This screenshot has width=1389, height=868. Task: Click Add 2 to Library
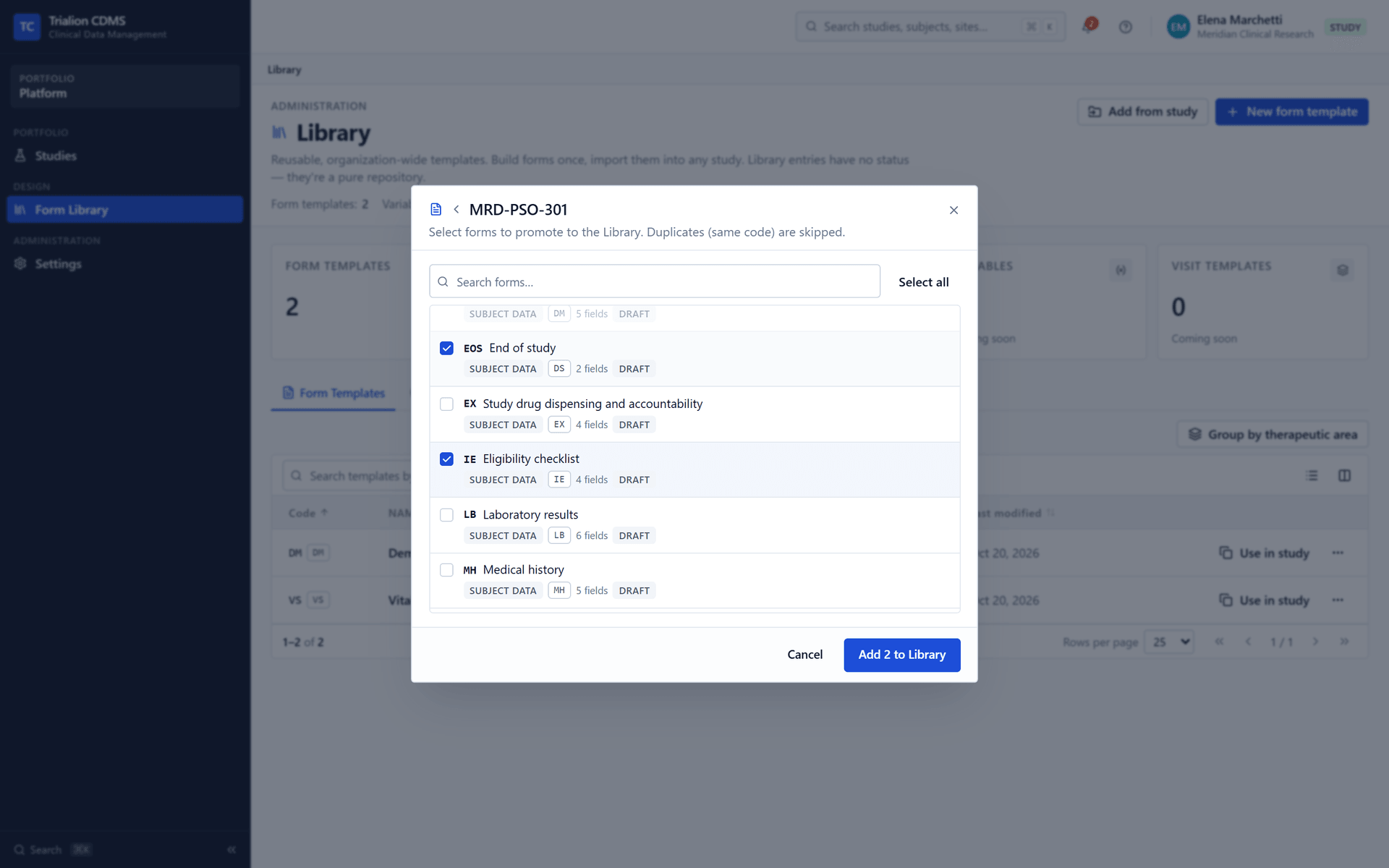pyautogui.click(x=901, y=655)
